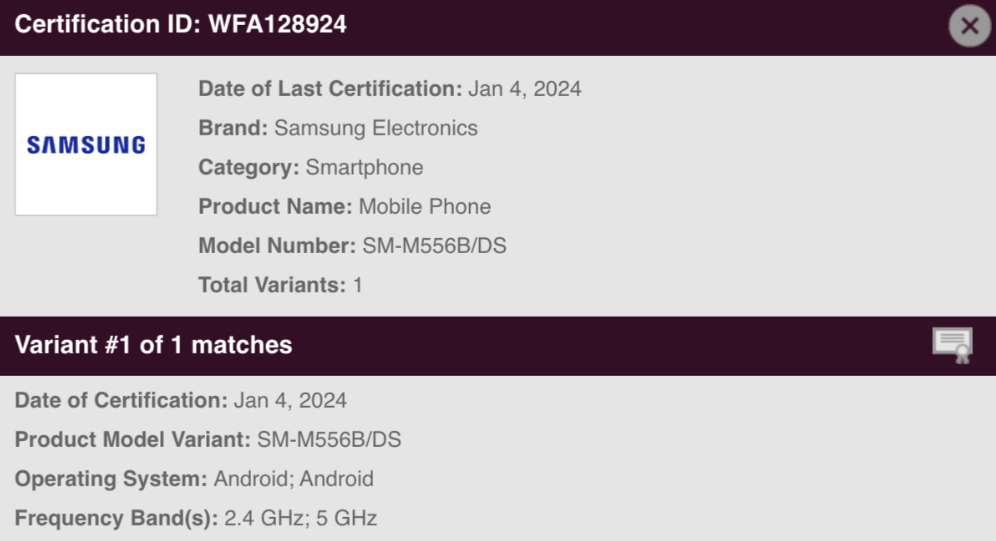Click the 2.4 GHz; 5 GHz frequency value
The width and height of the screenshot is (996, 541).
pos(300,518)
